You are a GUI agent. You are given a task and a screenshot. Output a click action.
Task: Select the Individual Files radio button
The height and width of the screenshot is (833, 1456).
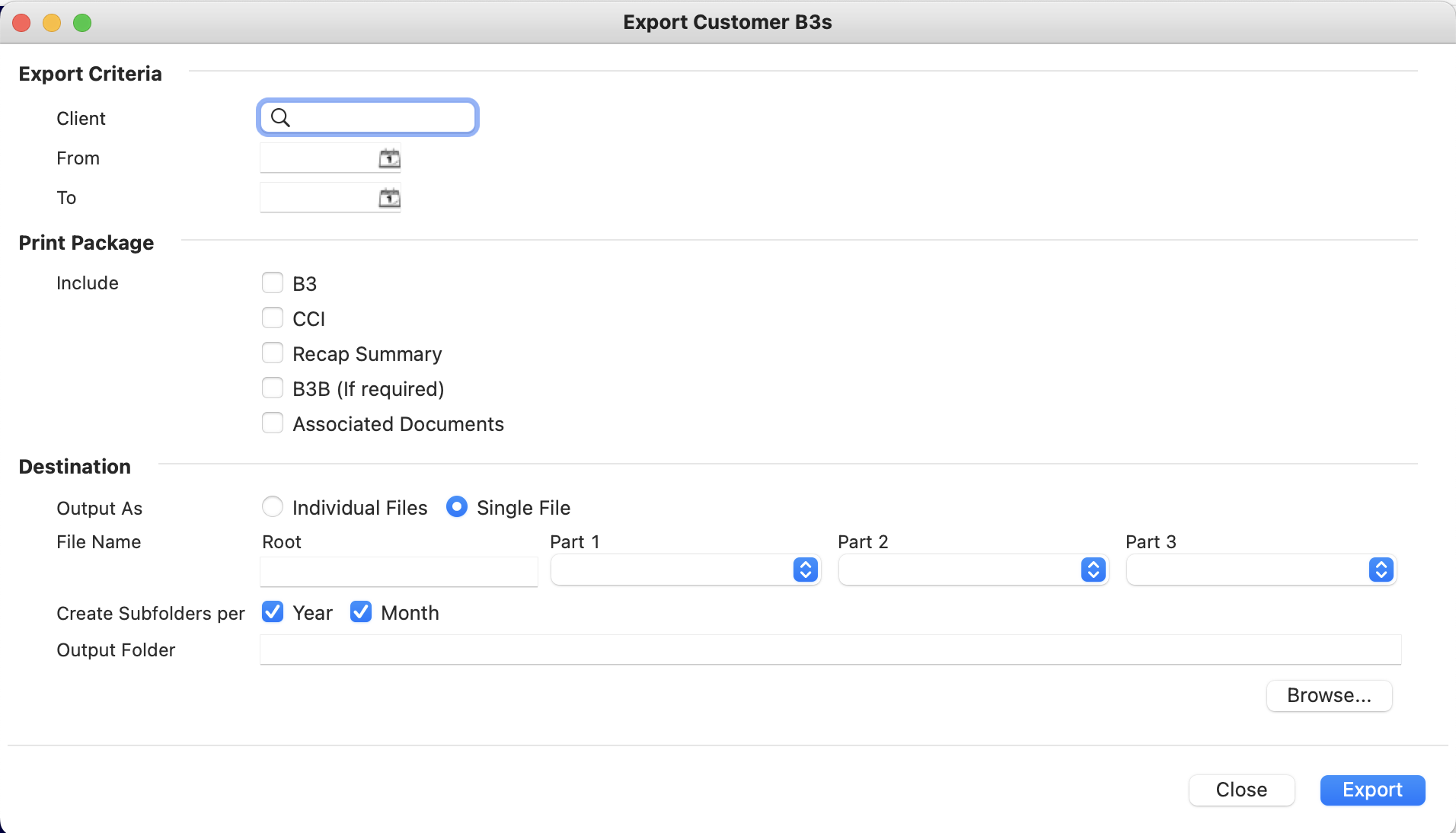tap(273, 507)
